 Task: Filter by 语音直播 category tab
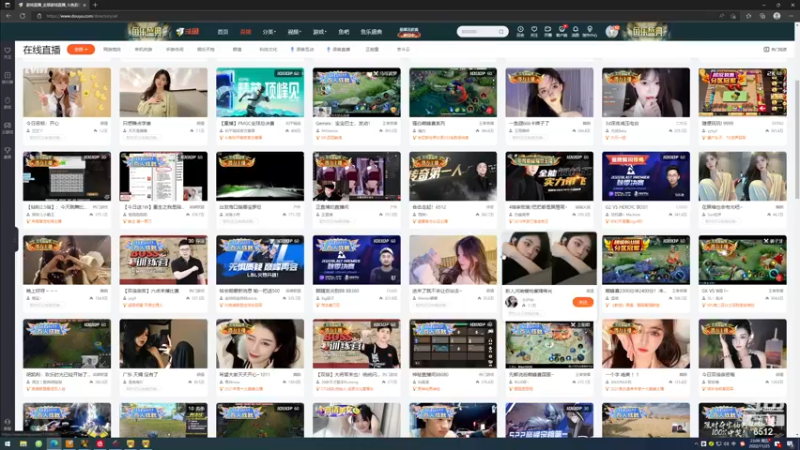(x=339, y=49)
